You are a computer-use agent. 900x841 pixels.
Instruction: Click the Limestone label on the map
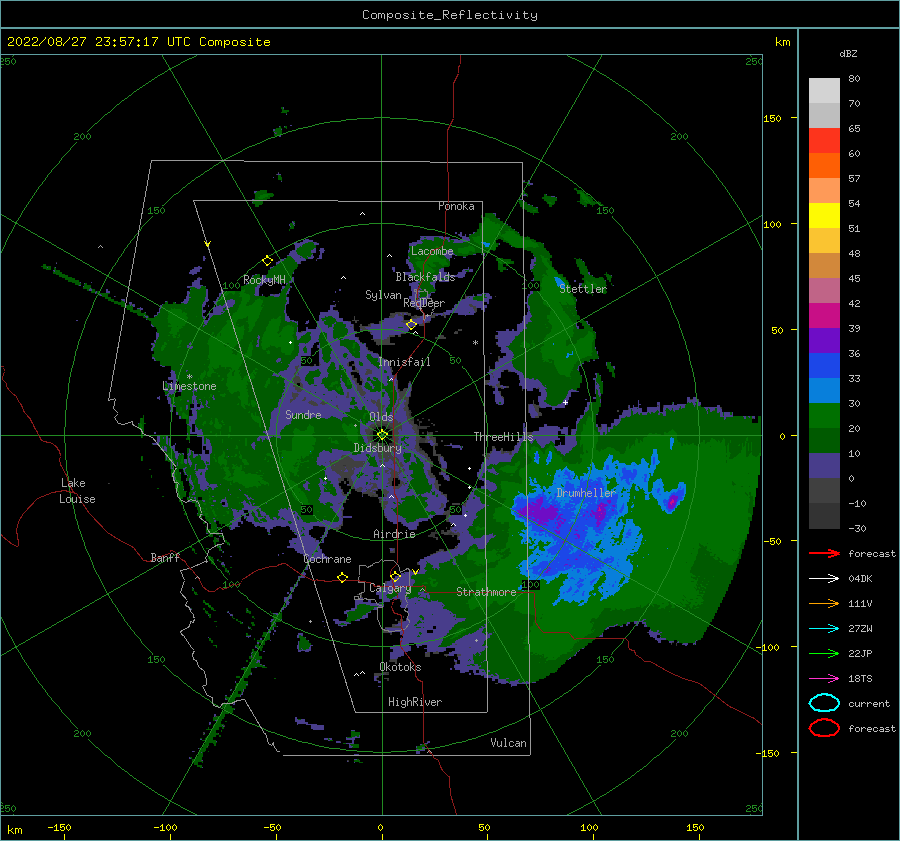point(189,386)
